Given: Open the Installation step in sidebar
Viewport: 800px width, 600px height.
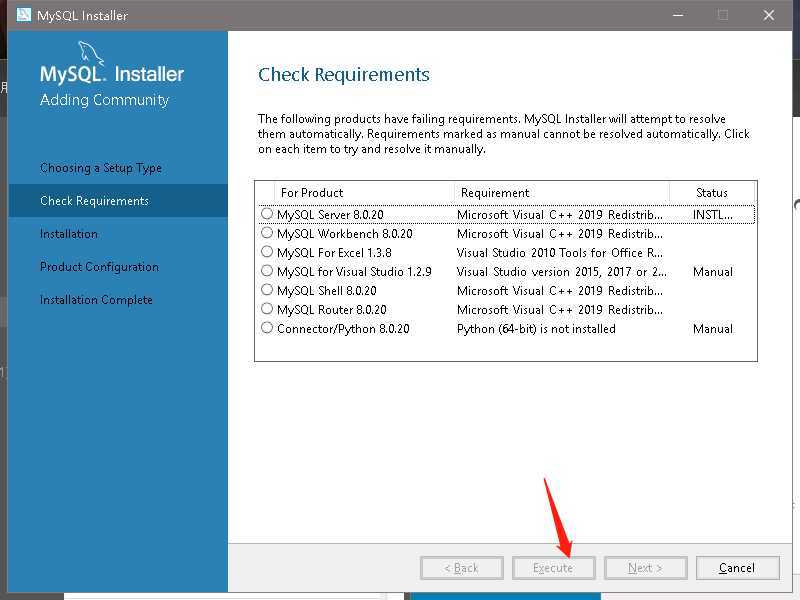Looking at the screenshot, I should pyautogui.click(x=69, y=234).
